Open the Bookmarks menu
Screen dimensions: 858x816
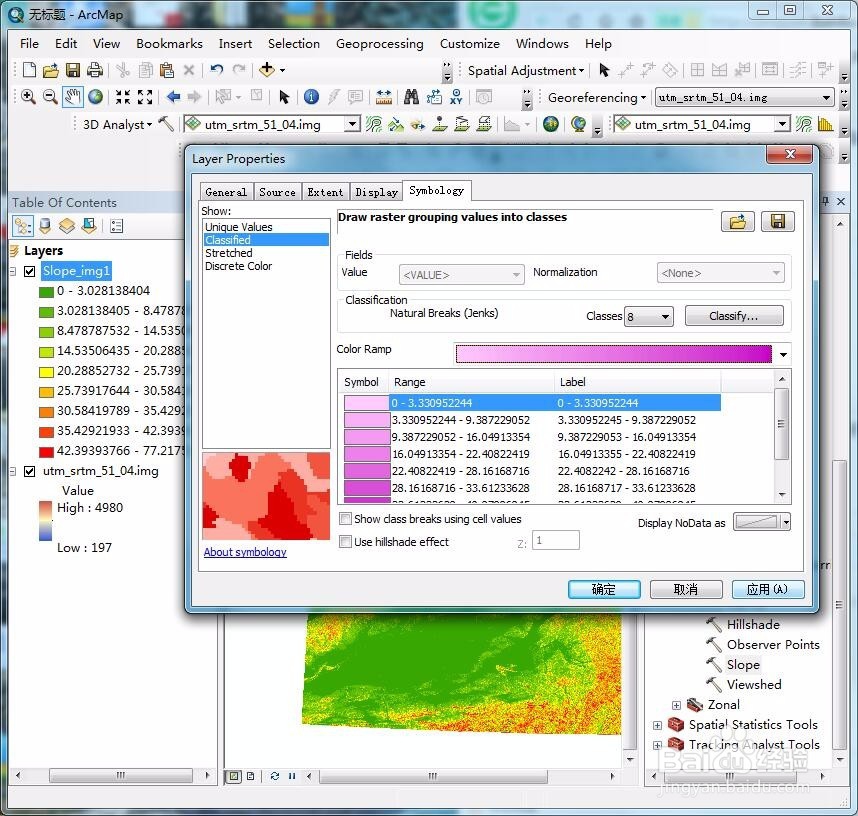coord(169,44)
